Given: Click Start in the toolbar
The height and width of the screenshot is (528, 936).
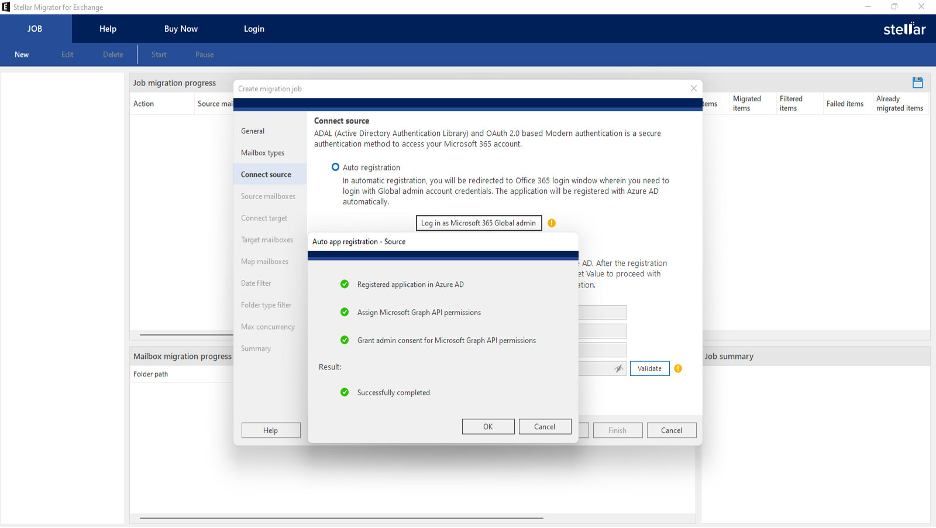Looking at the screenshot, I should 159,54.
